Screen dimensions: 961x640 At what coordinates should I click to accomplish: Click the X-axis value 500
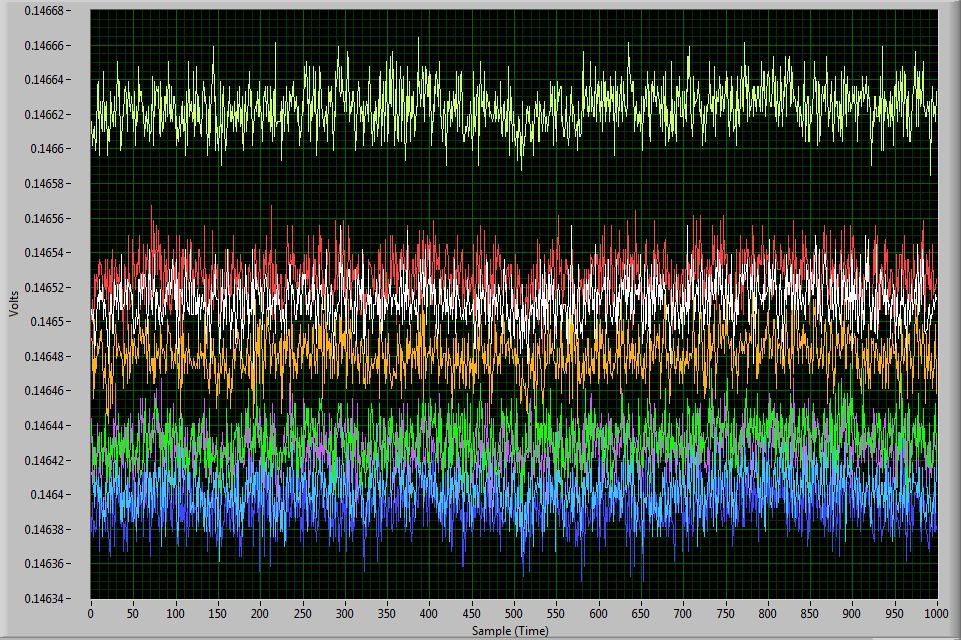click(x=514, y=613)
